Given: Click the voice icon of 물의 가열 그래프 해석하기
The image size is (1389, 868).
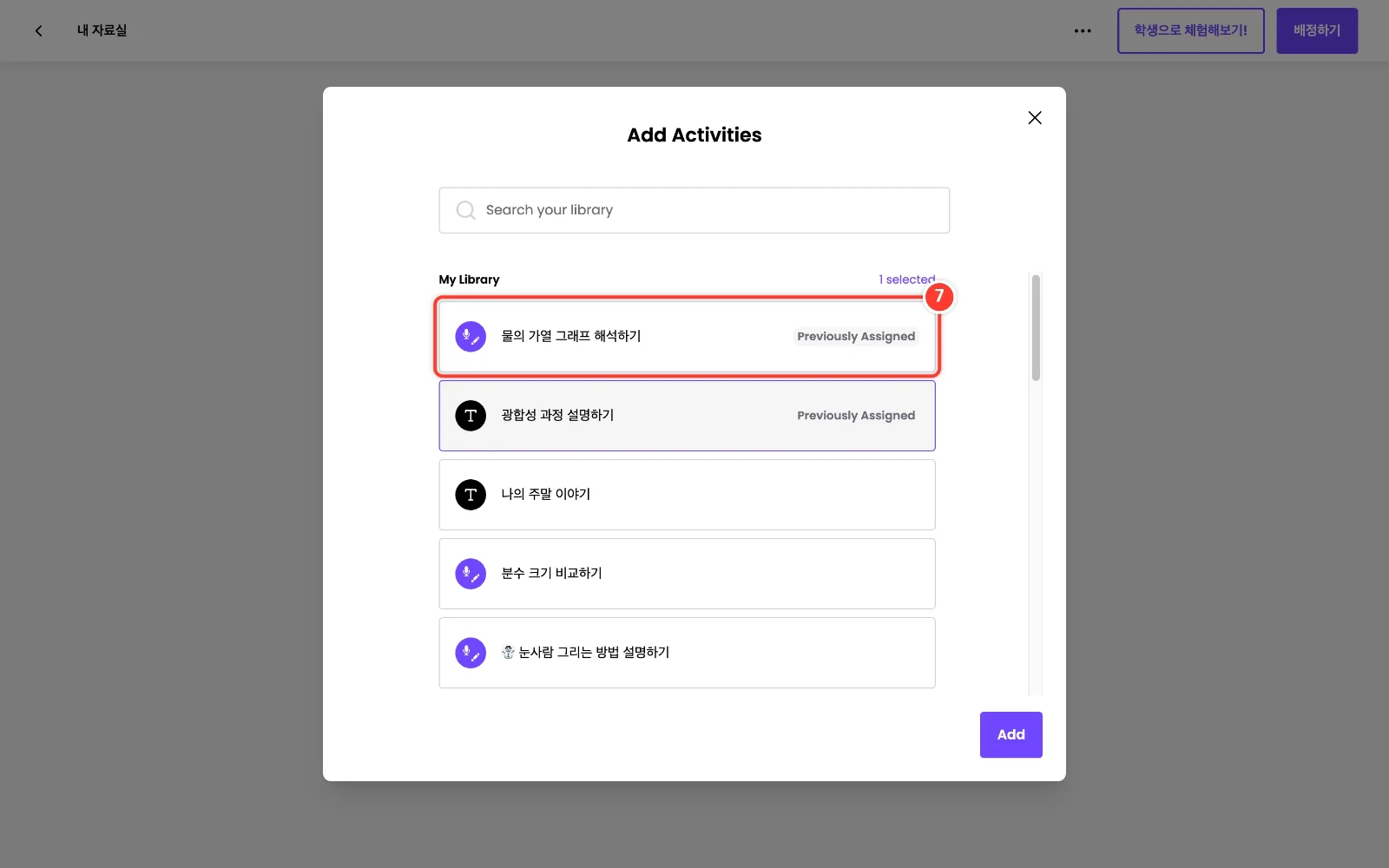Looking at the screenshot, I should [471, 337].
